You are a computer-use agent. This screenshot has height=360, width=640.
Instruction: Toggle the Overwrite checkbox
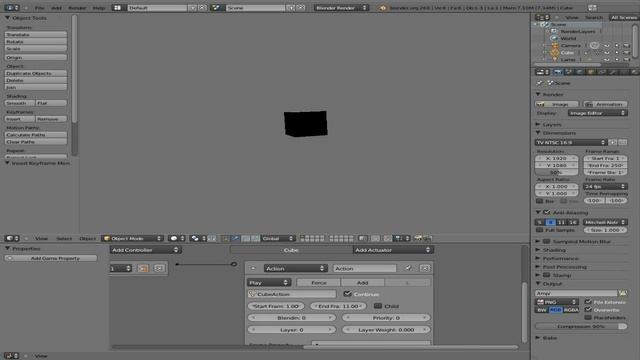(x=588, y=310)
